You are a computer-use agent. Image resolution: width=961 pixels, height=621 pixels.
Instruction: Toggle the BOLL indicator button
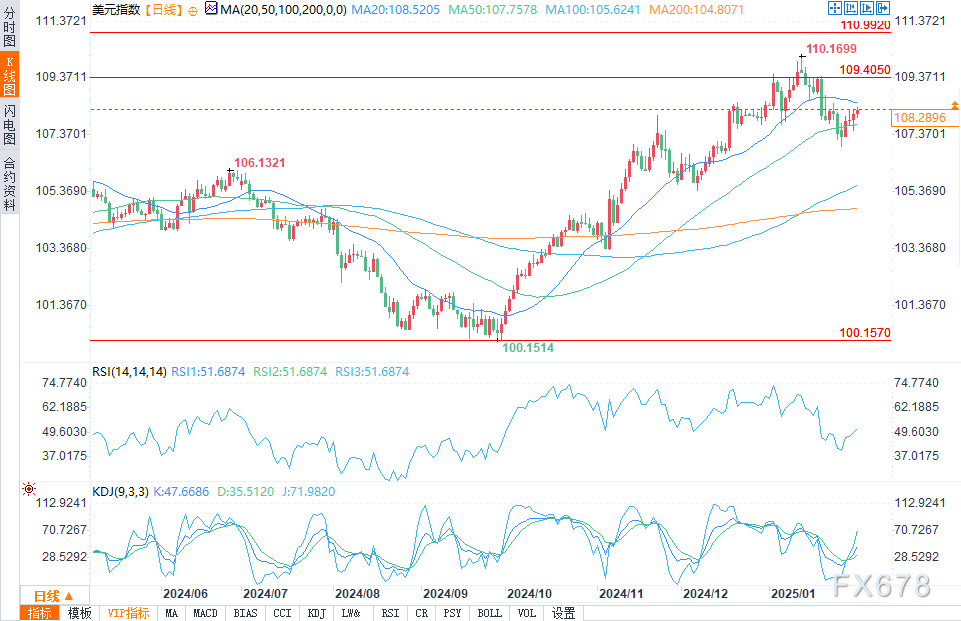point(490,613)
